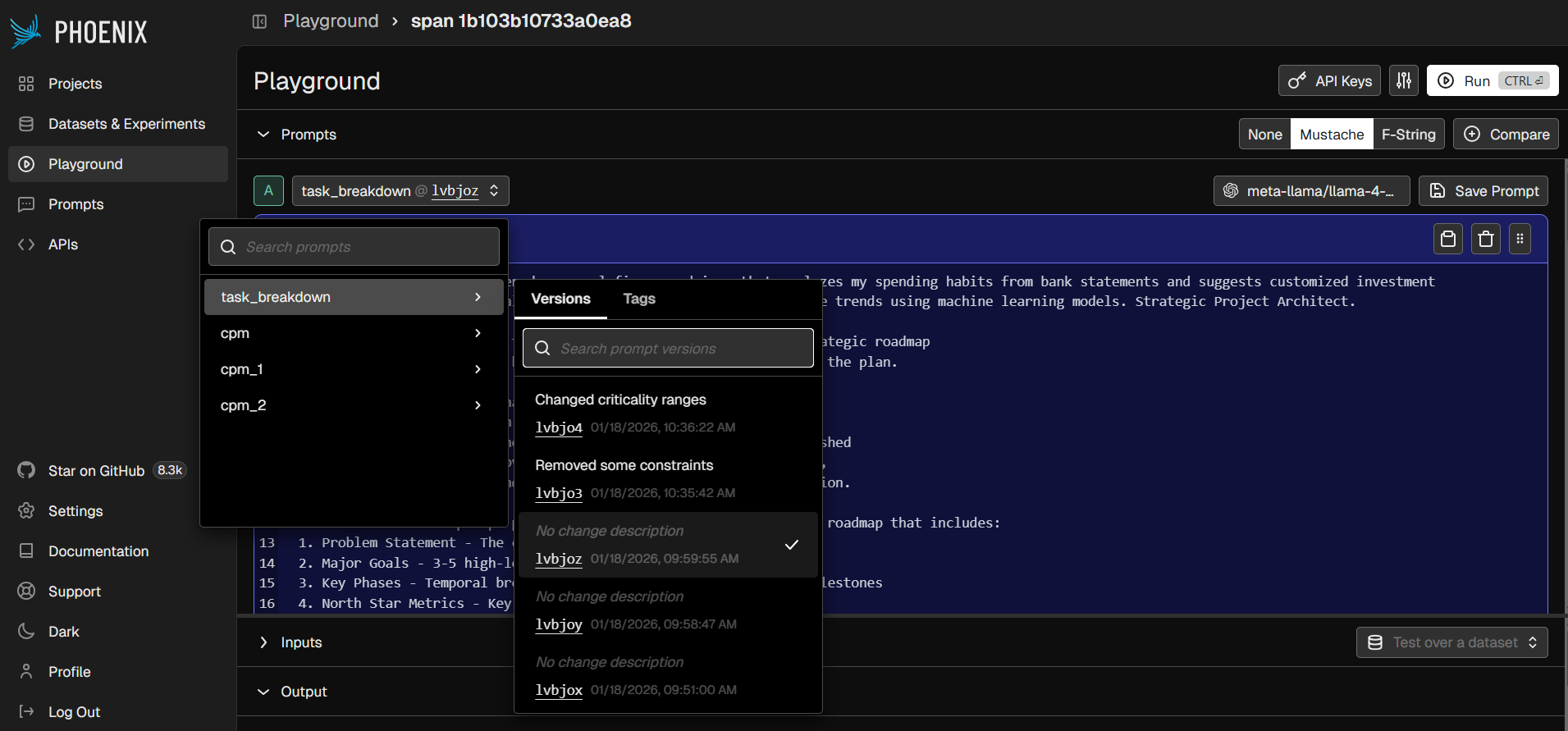
Task: Click Star on GitHub link
Action: pos(96,471)
